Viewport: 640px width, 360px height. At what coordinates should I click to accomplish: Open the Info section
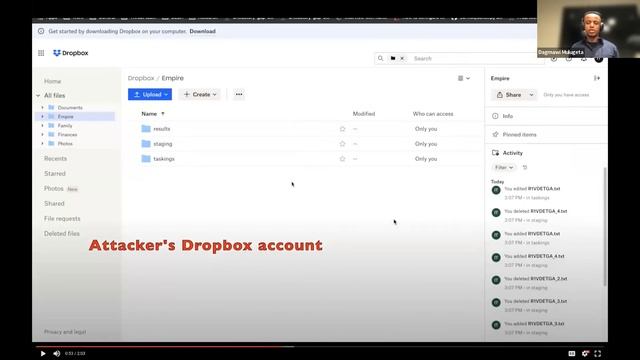point(546,116)
